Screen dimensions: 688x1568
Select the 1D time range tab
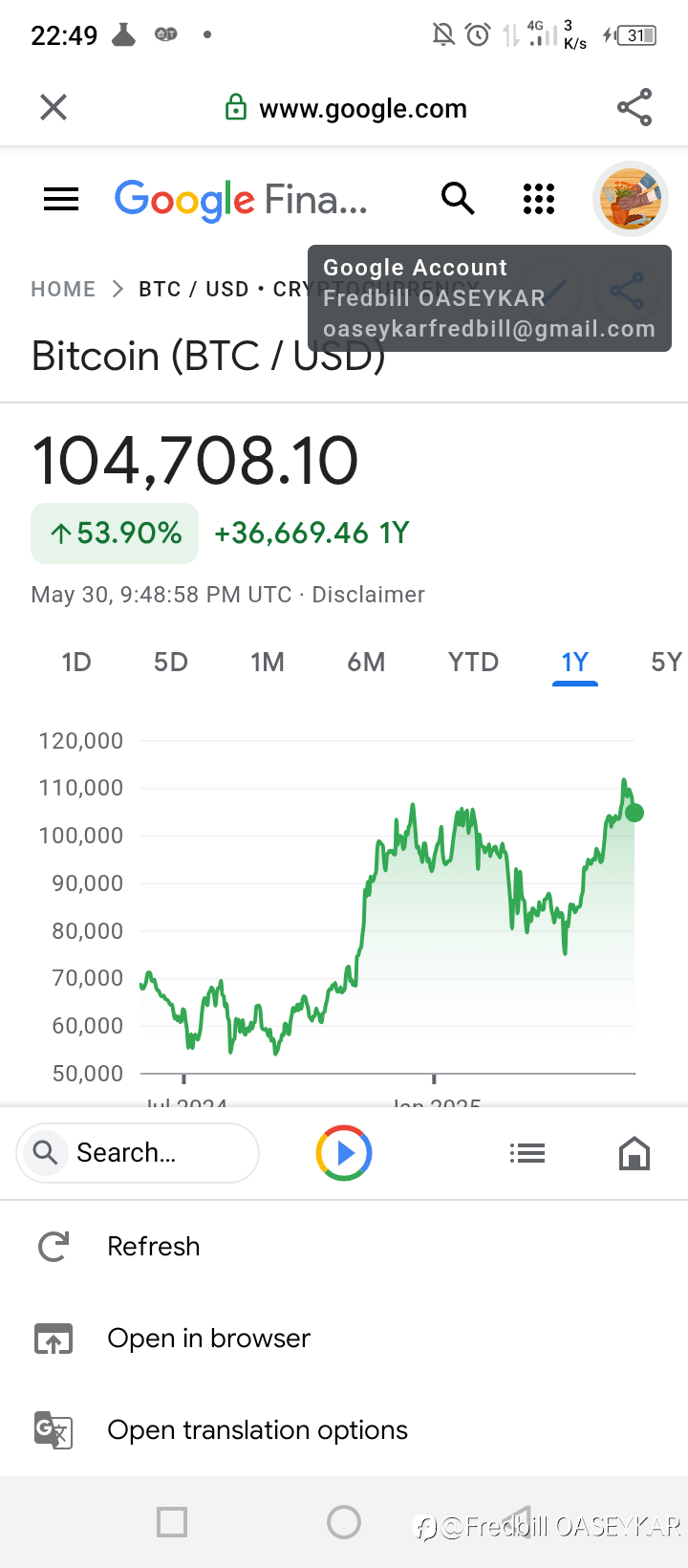pyautogui.click(x=76, y=662)
